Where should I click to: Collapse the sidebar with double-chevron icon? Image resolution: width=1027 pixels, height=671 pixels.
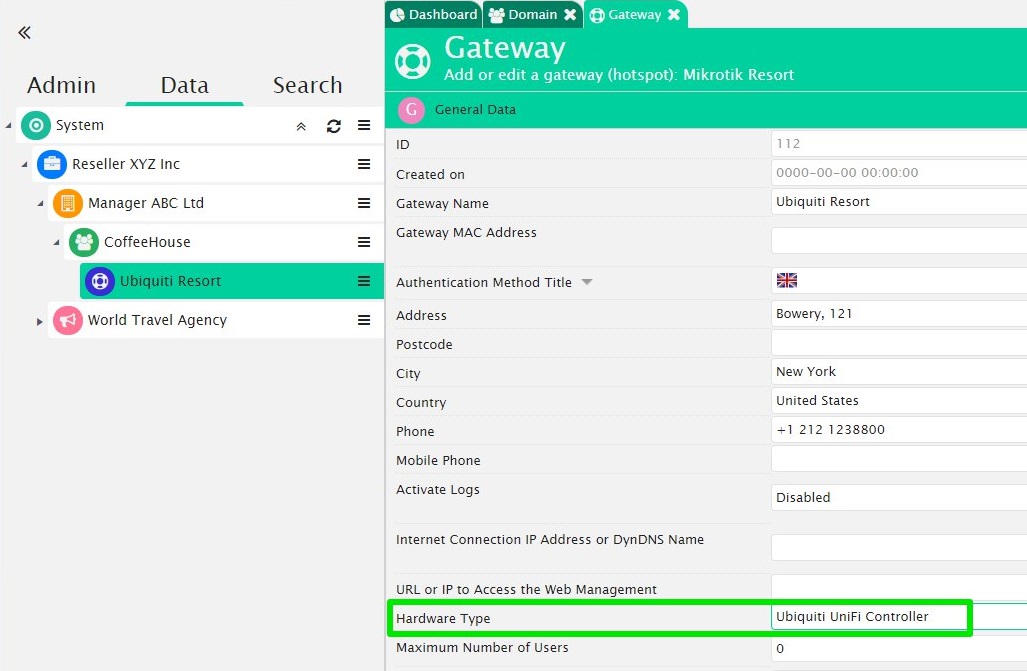click(x=24, y=33)
